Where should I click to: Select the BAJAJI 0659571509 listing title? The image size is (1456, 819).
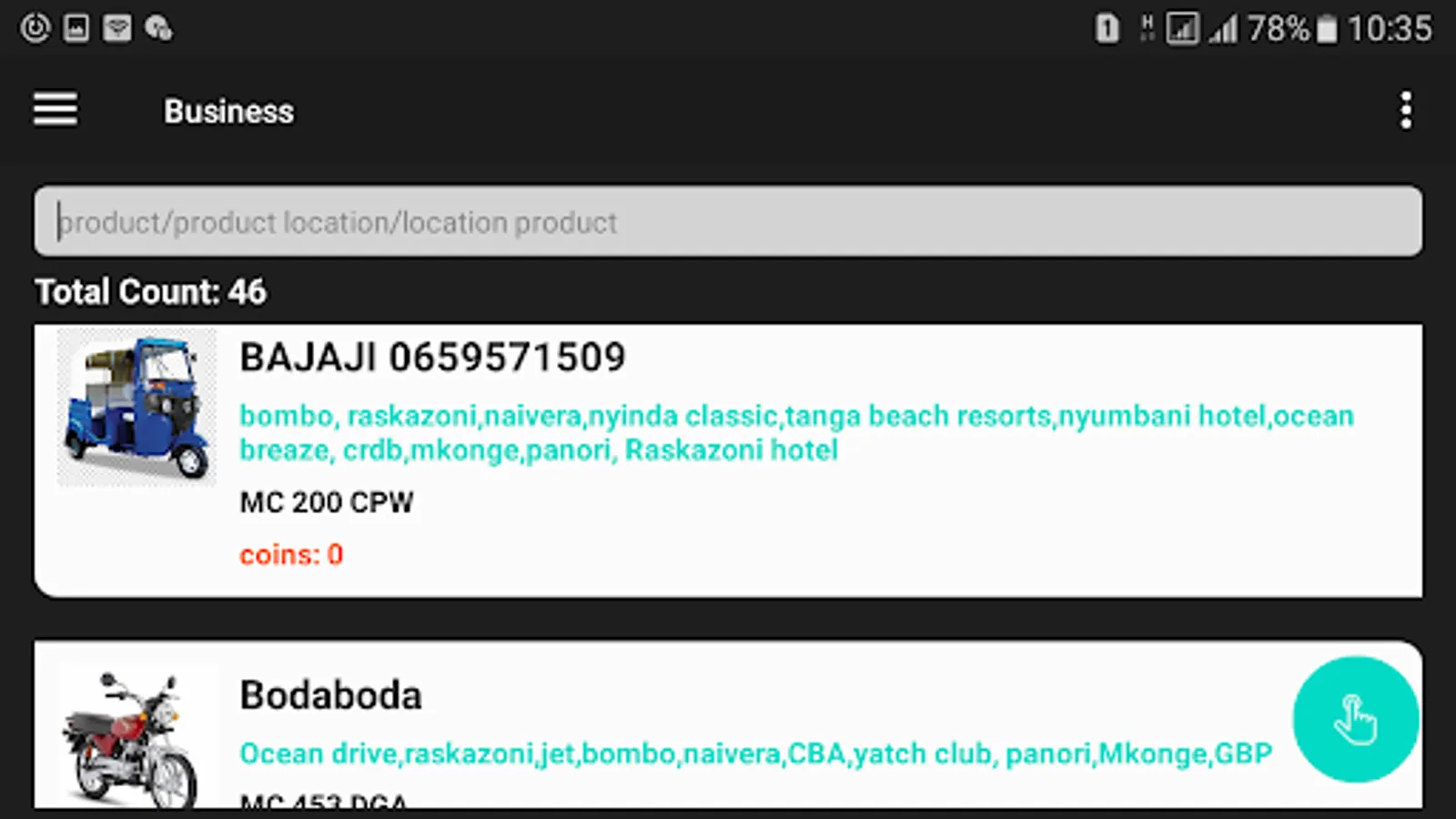tap(432, 357)
